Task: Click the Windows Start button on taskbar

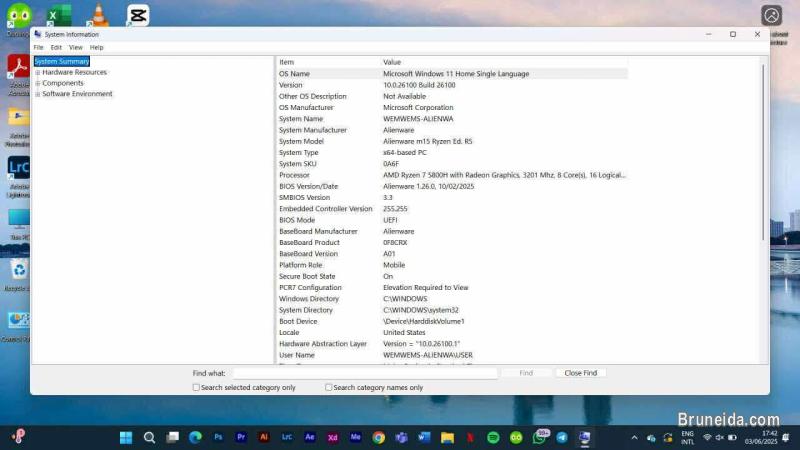Action: [126, 437]
